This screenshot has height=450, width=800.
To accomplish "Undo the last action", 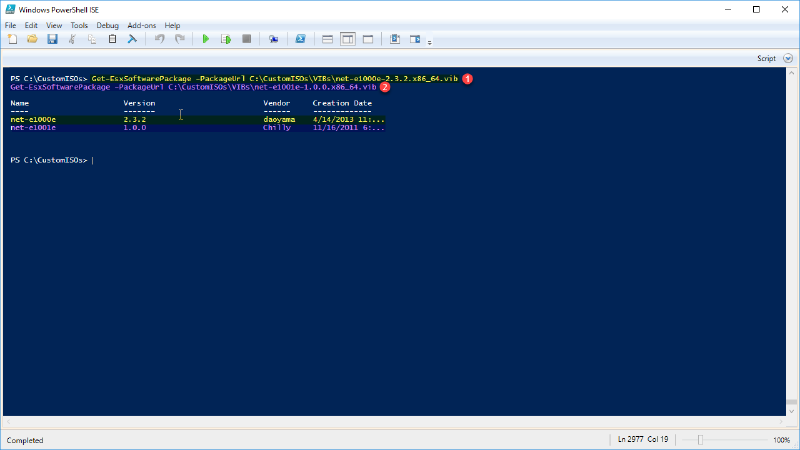I will pyautogui.click(x=160, y=39).
